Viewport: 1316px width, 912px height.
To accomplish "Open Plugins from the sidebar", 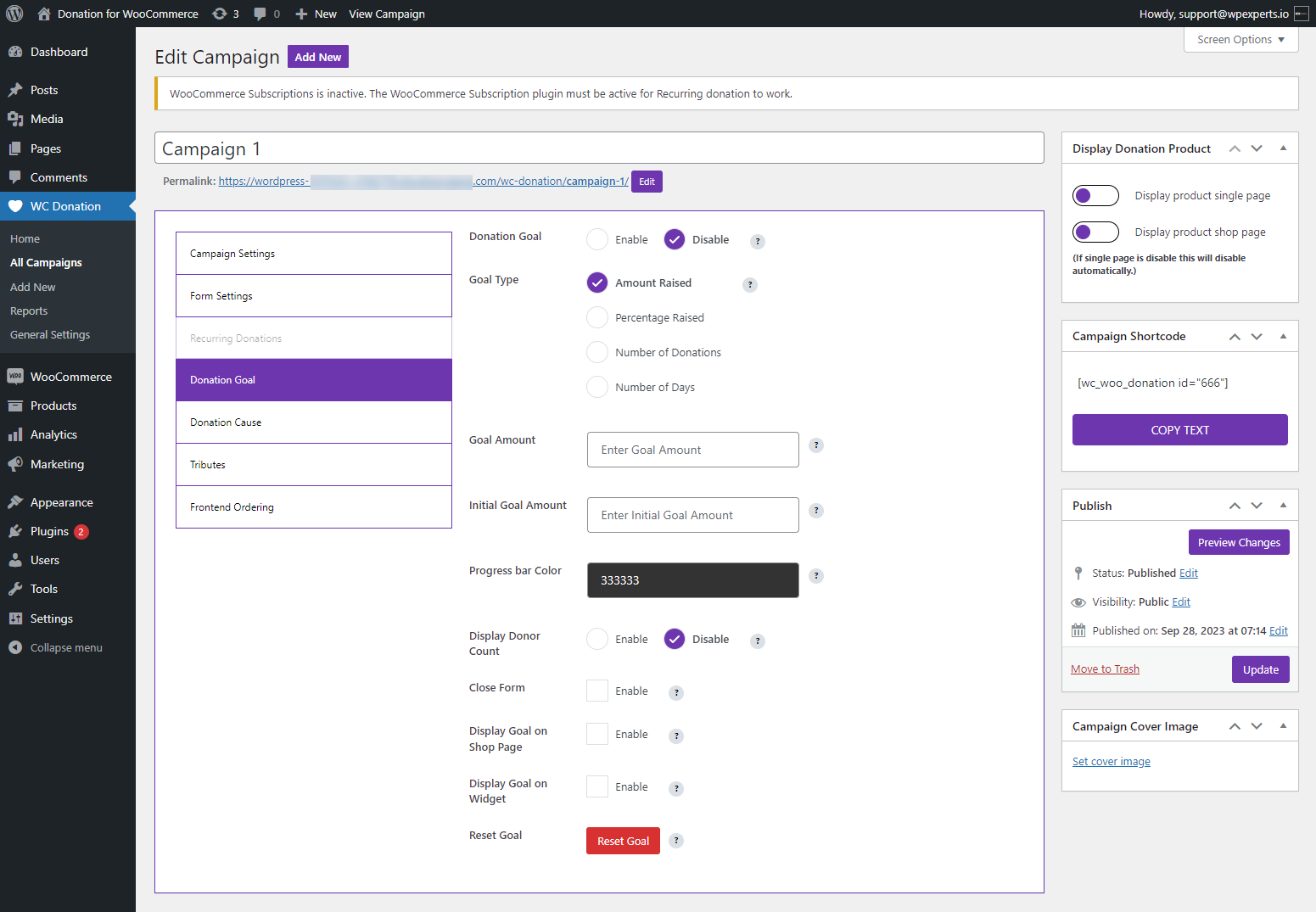I will [x=49, y=531].
